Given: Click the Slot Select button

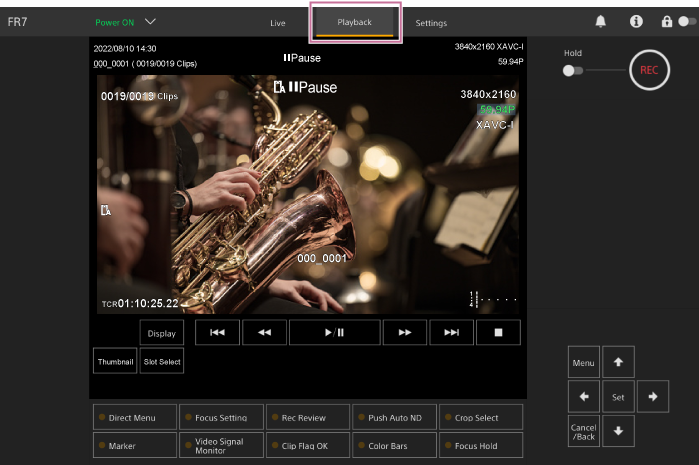Looking at the screenshot, I should pyautogui.click(x=162, y=361).
